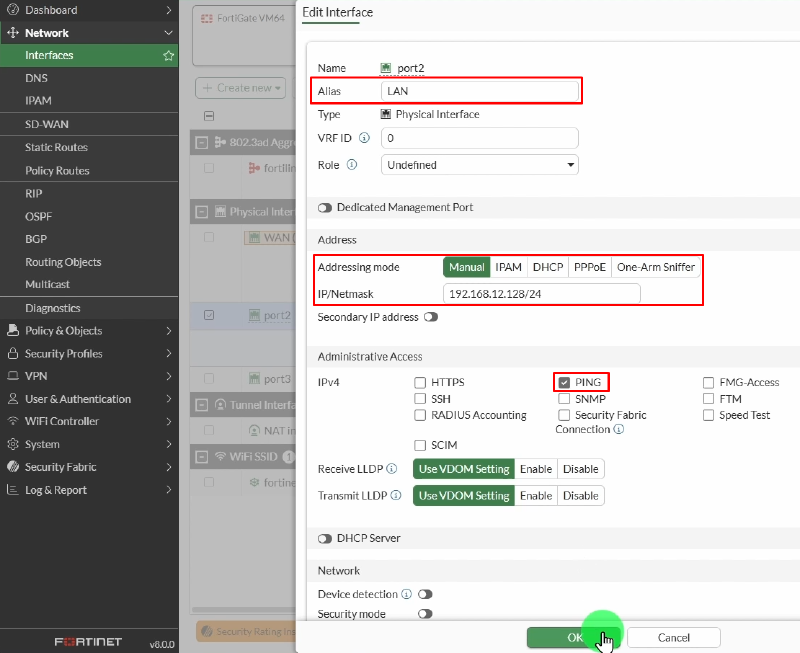
Task: Click the FortiGate VM64 device icon
Action: click(207, 18)
